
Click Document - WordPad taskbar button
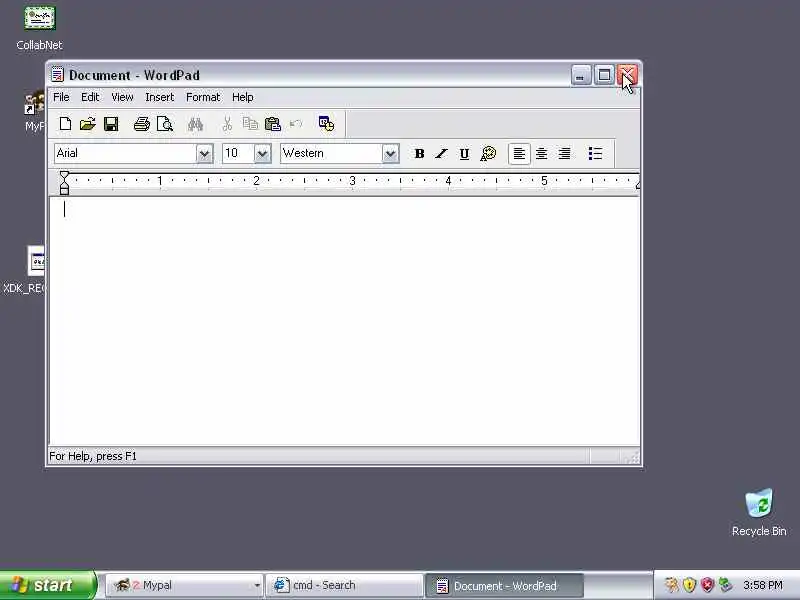[x=504, y=585]
